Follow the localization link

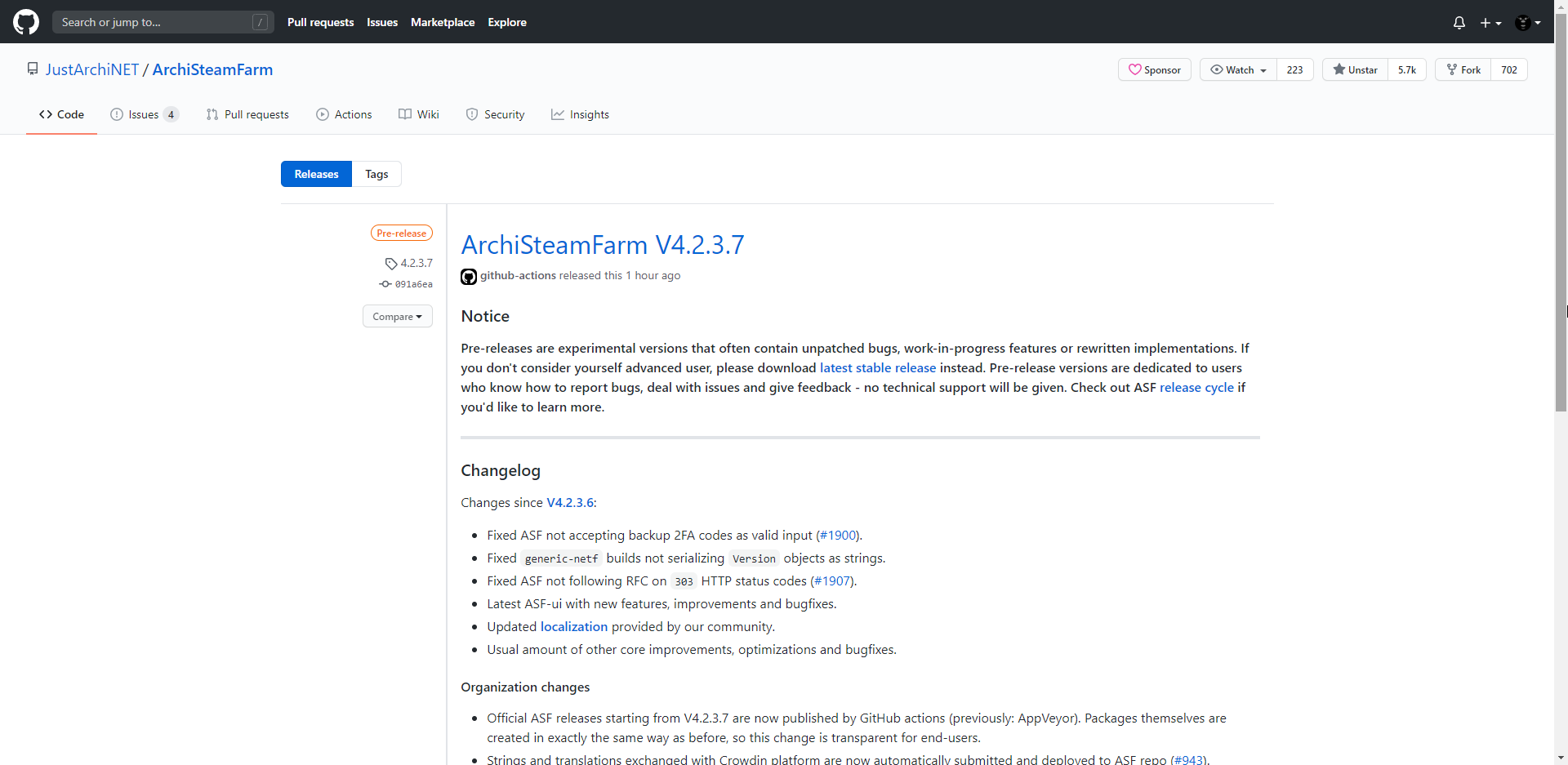point(574,627)
